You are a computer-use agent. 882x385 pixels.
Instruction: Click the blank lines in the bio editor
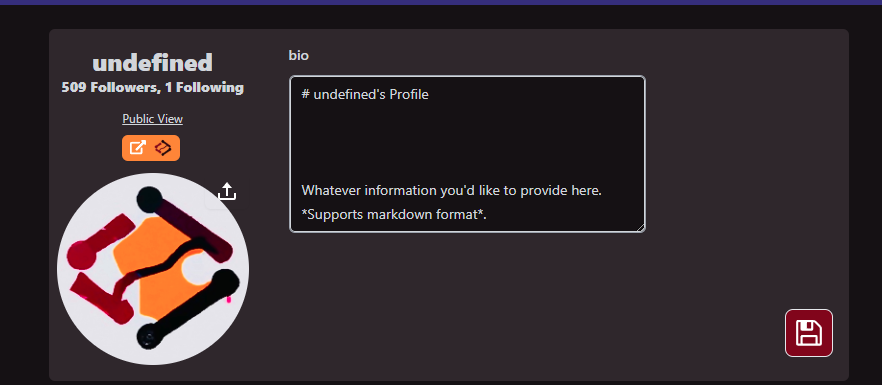click(x=467, y=142)
